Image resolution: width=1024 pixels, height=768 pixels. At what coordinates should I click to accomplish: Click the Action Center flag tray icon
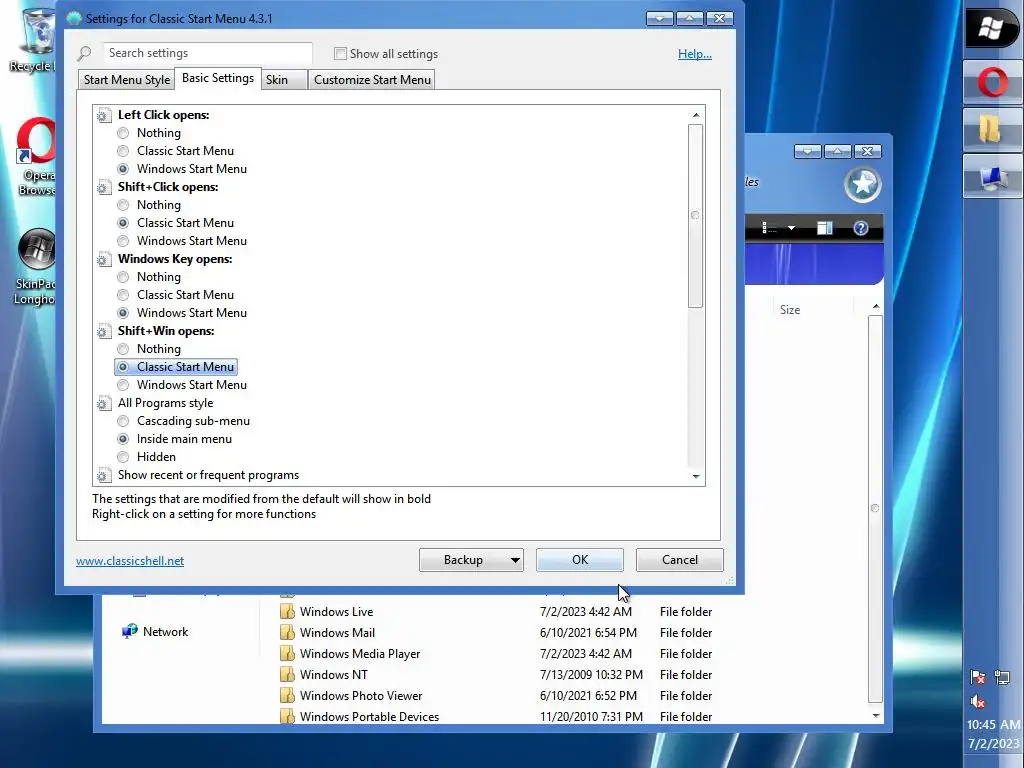pyautogui.click(x=977, y=677)
